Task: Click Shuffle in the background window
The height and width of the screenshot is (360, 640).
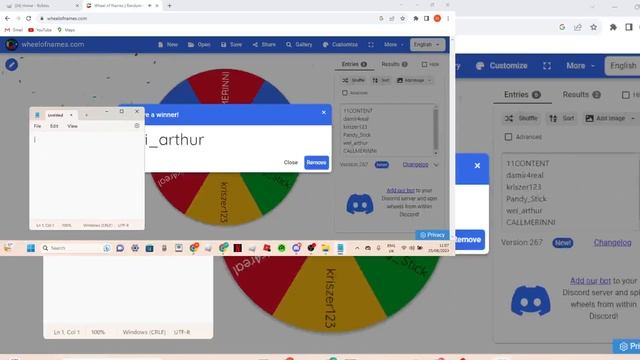Action: [521, 118]
